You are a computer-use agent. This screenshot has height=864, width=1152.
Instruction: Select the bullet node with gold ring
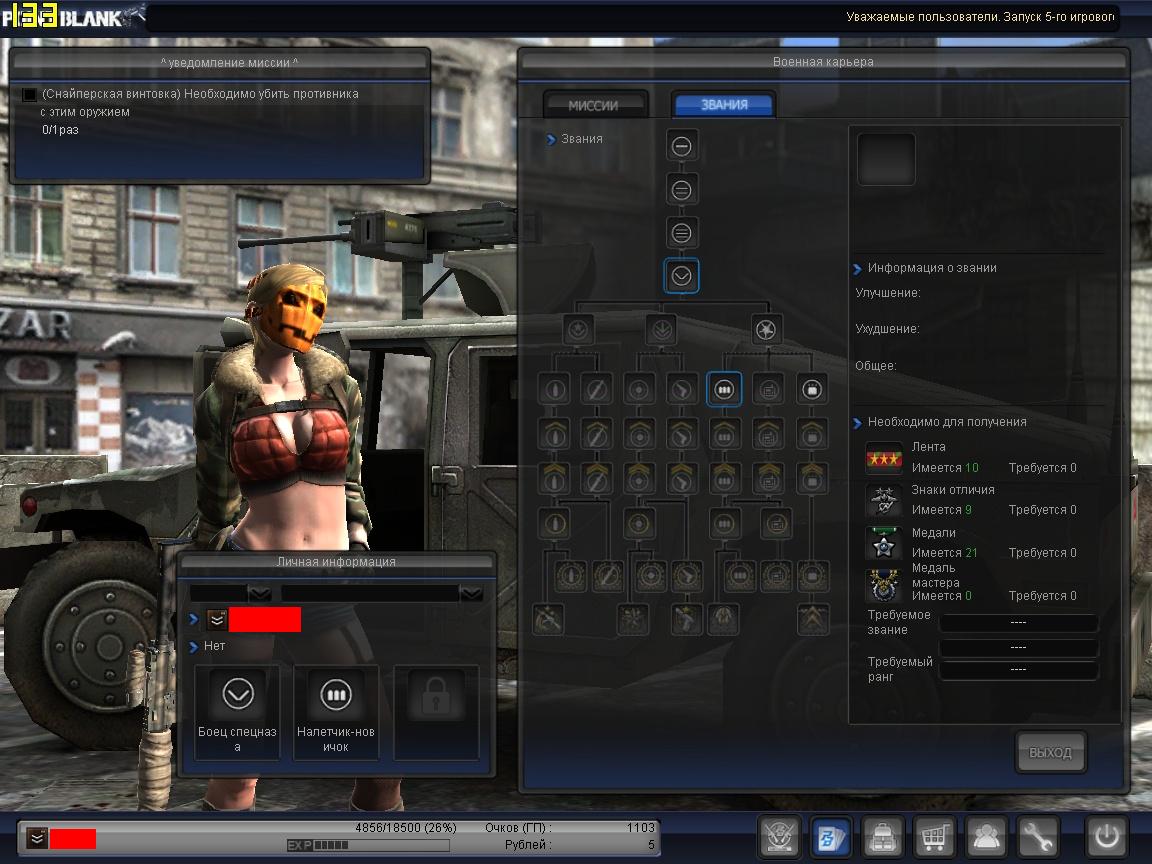tap(555, 524)
